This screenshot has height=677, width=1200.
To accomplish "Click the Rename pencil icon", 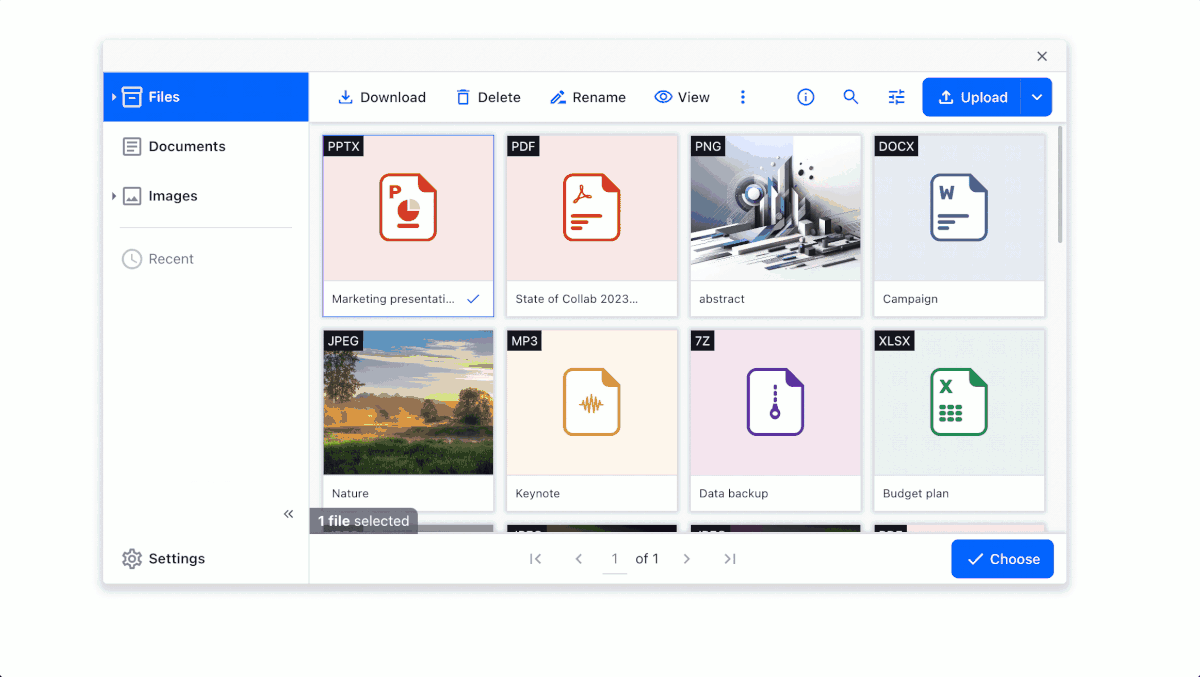I will 558,97.
